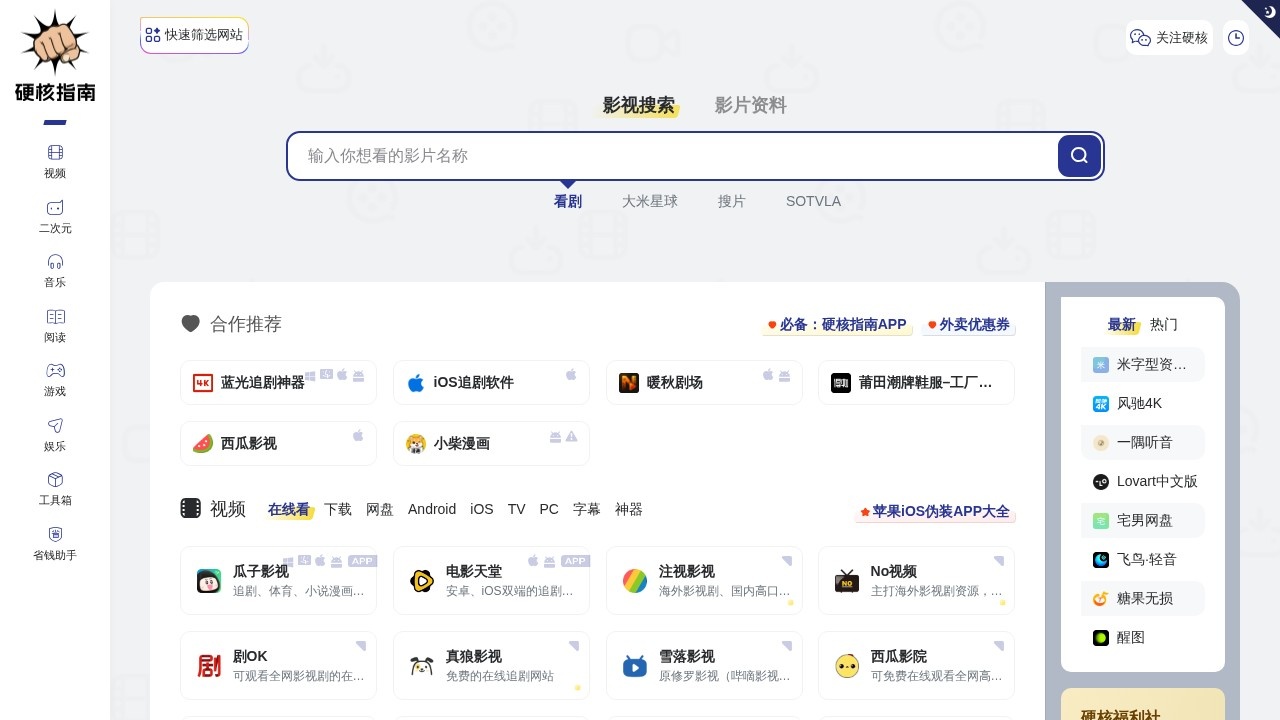Open 必备：硬核指南APP link
This screenshot has height=720, width=1280.
point(837,325)
